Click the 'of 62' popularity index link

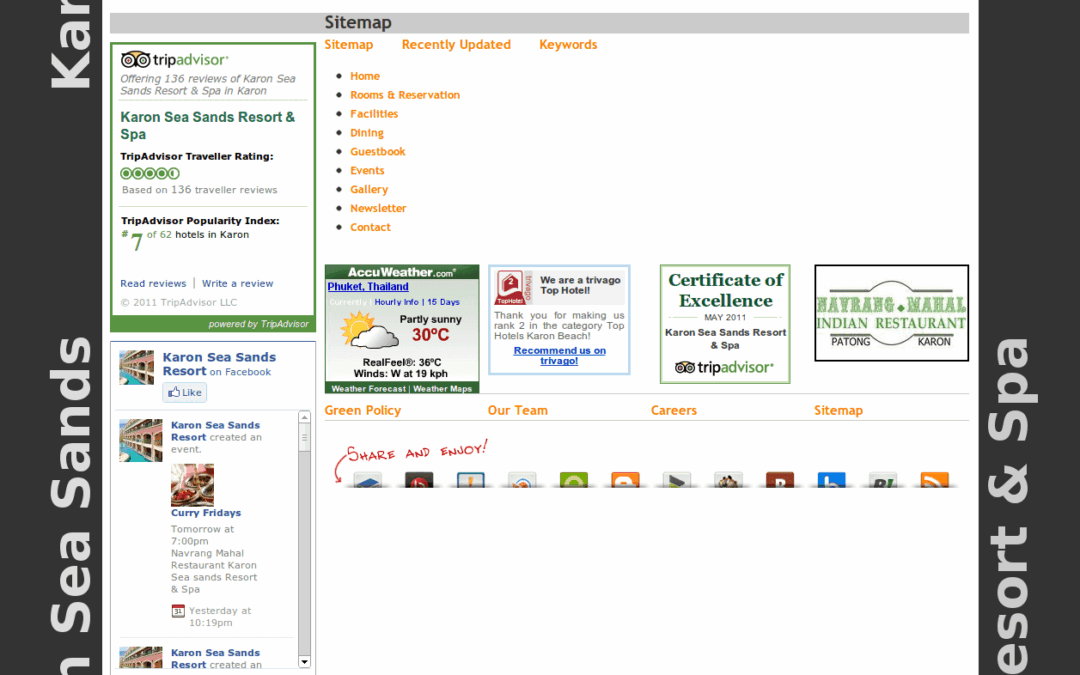tap(159, 235)
